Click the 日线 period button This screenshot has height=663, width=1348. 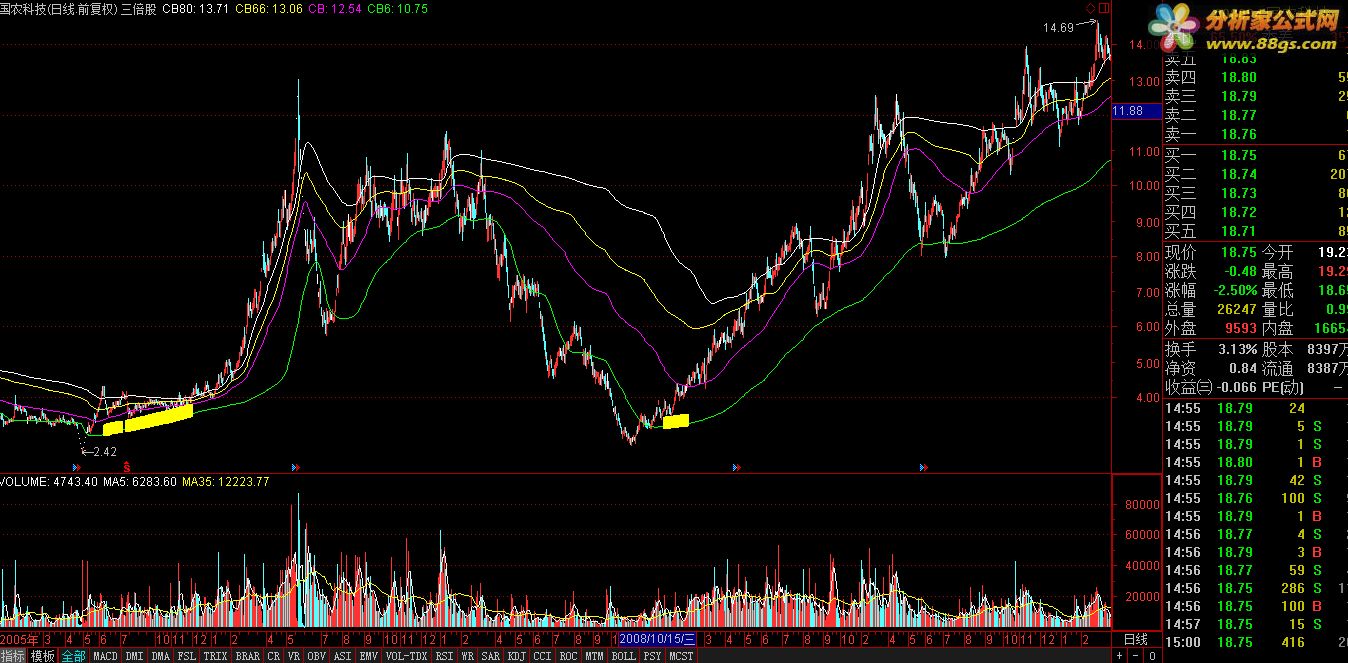coord(1136,639)
